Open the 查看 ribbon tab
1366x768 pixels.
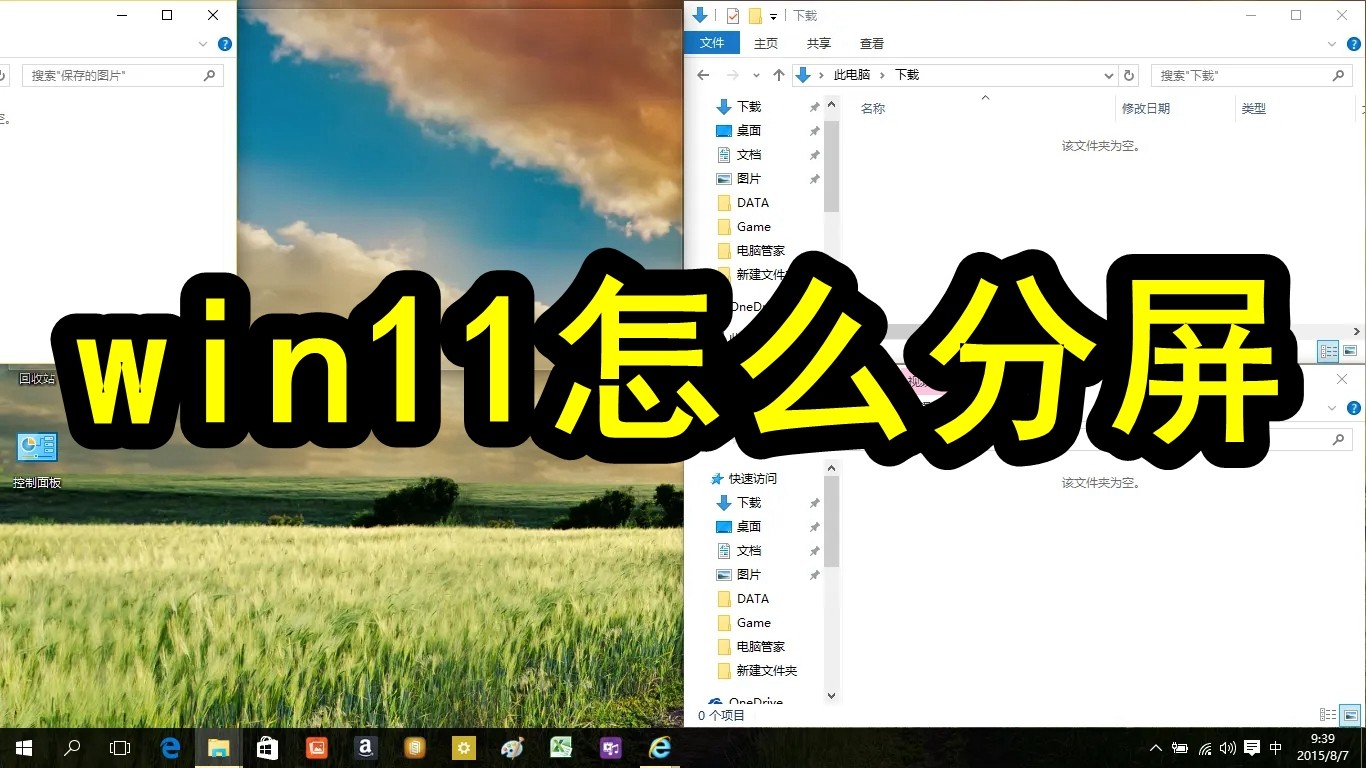[872, 44]
